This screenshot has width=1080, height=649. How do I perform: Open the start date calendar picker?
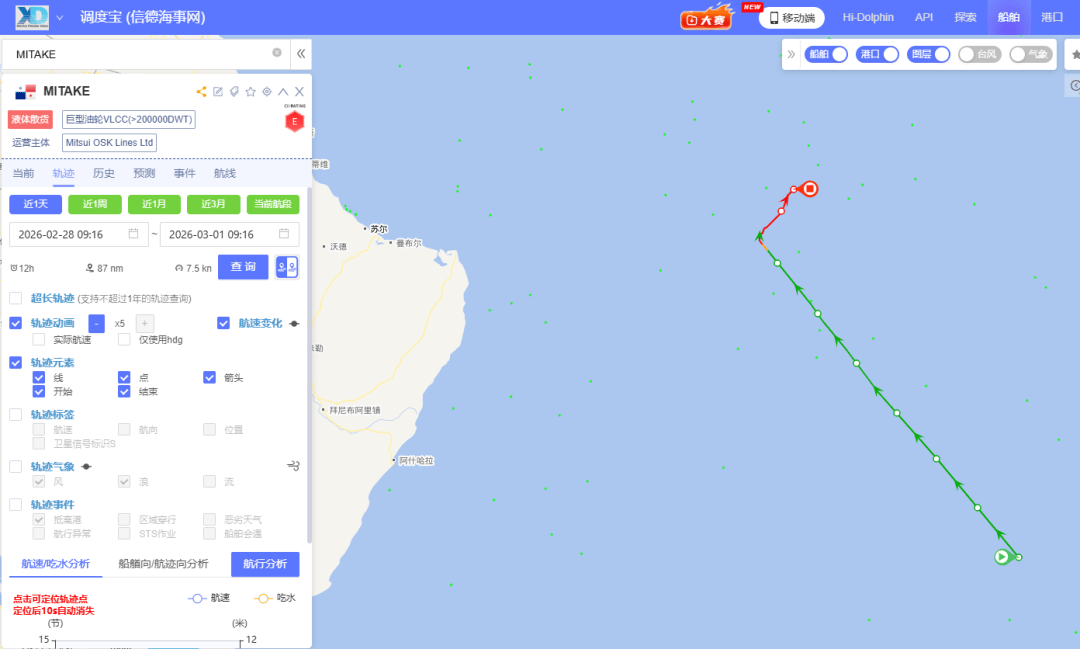click(134, 234)
